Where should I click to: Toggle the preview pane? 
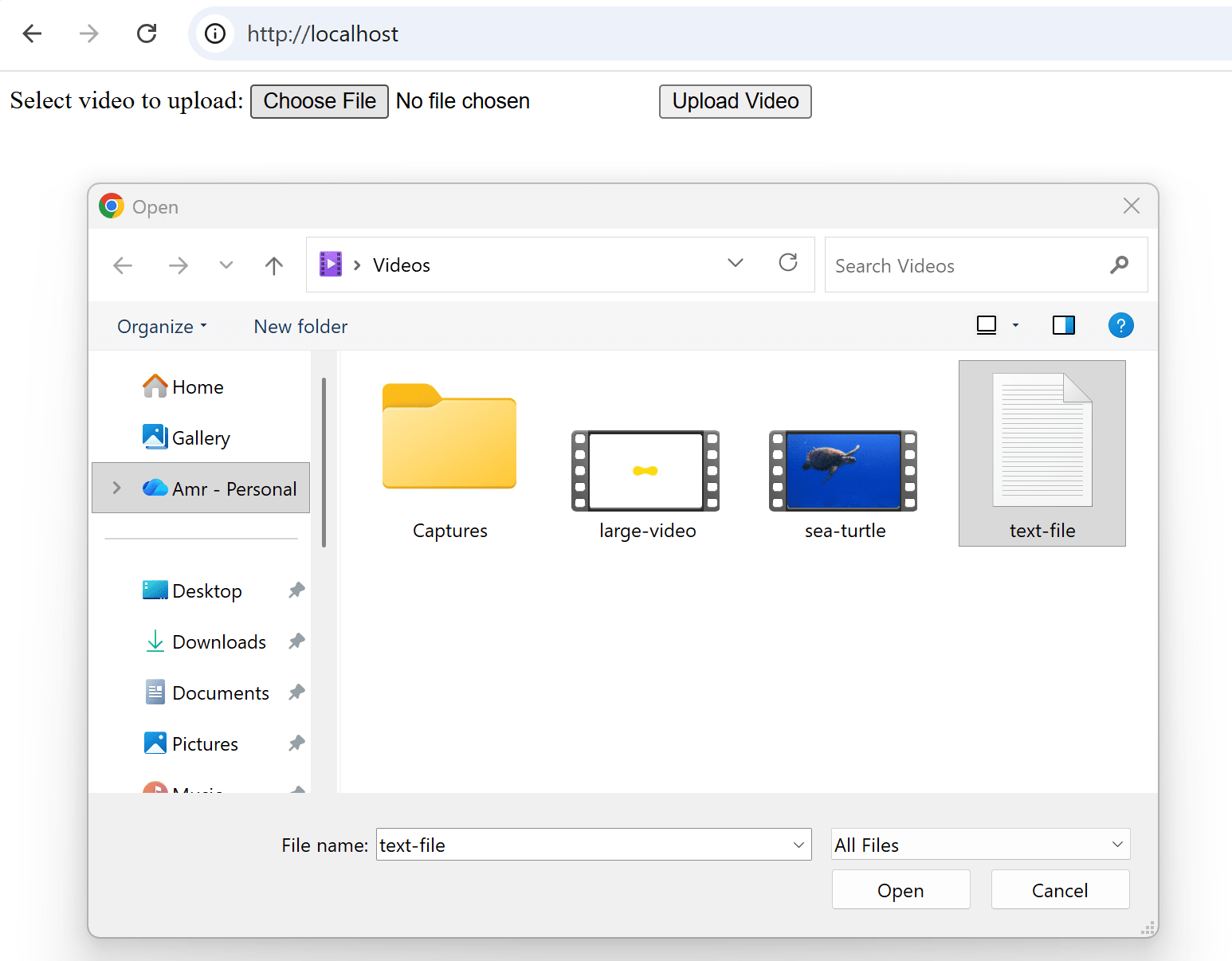[x=1063, y=325]
